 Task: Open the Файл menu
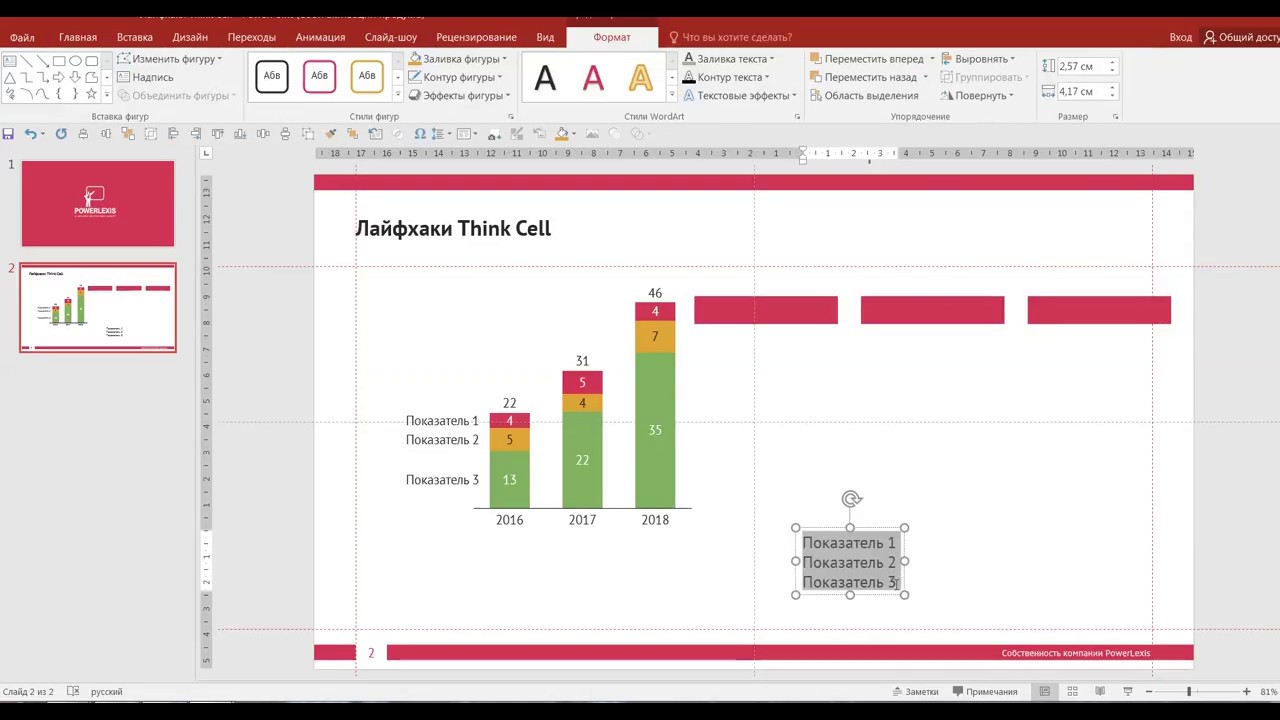click(22, 37)
